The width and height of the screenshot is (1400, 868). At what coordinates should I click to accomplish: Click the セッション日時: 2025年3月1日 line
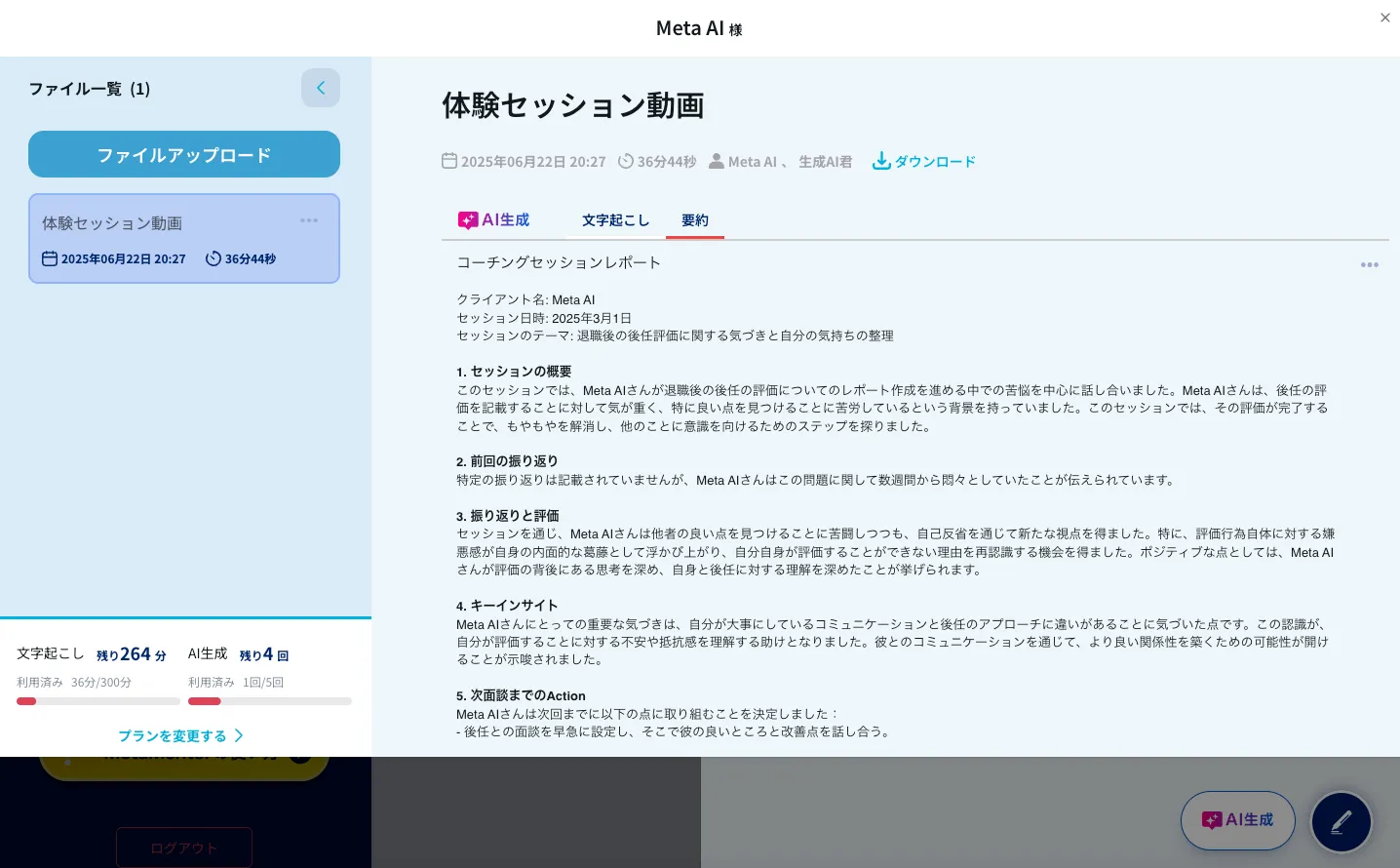pyautogui.click(x=544, y=318)
